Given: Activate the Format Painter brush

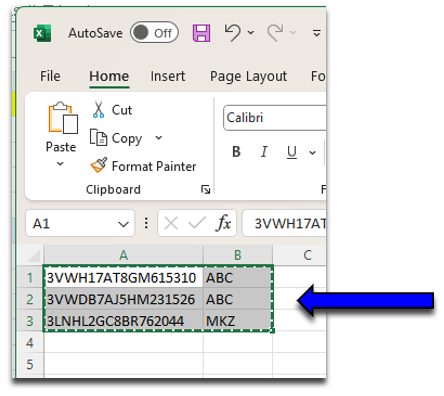Looking at the screenshot, I should pos(143,166).
